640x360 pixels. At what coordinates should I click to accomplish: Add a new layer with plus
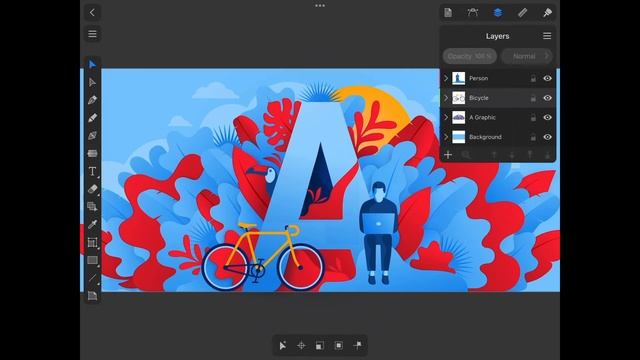pos(448,155)
